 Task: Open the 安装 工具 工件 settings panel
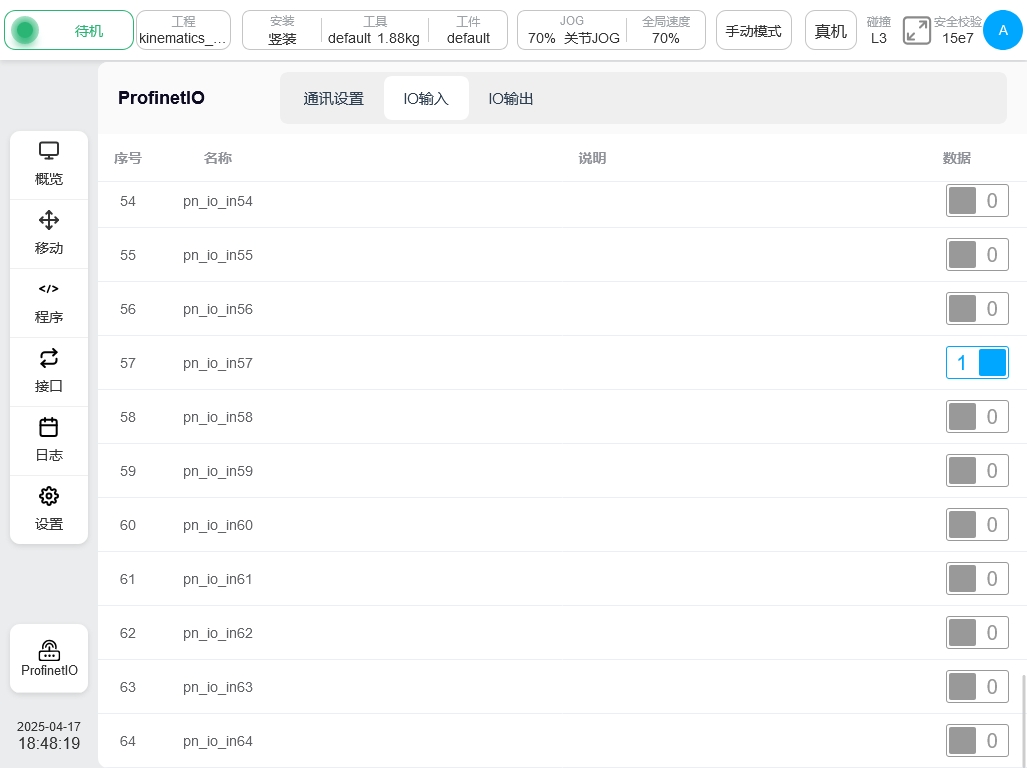374,30
